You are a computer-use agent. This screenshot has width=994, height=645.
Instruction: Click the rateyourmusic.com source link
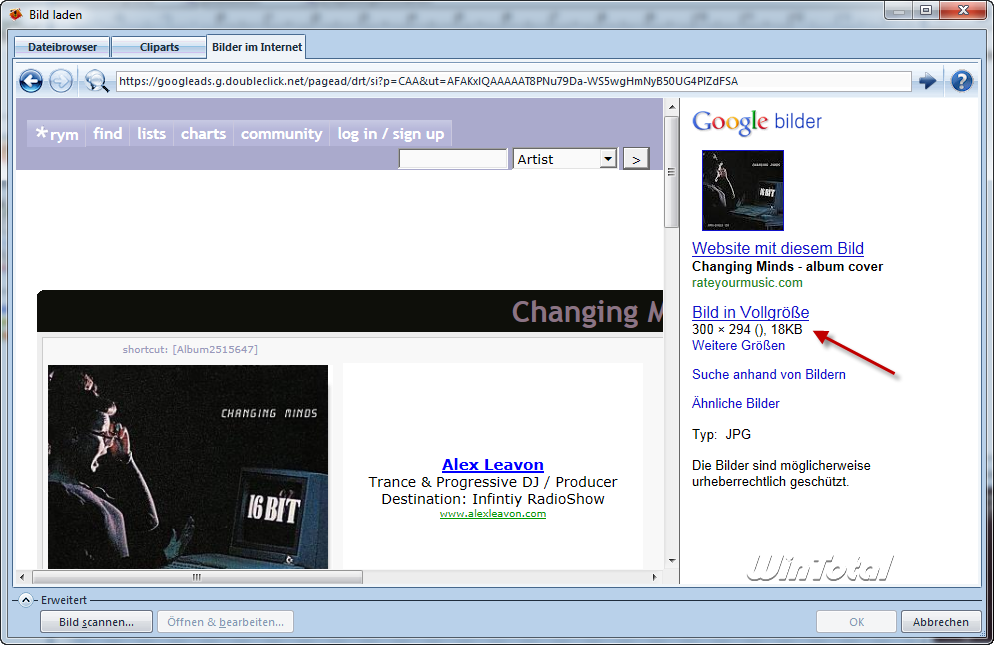[747, 283]
